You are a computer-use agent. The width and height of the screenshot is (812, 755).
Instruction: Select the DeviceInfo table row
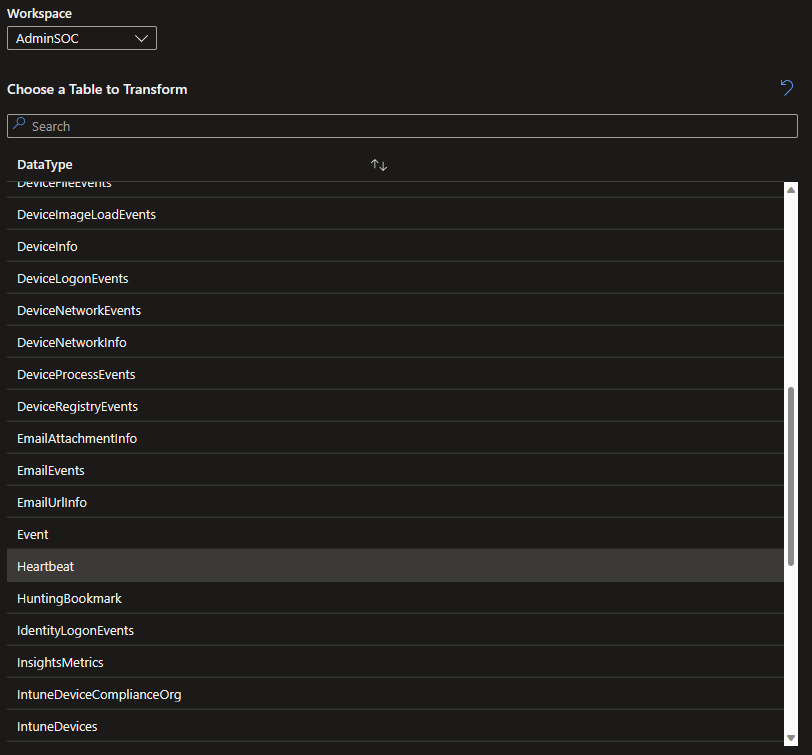[395, 246]
